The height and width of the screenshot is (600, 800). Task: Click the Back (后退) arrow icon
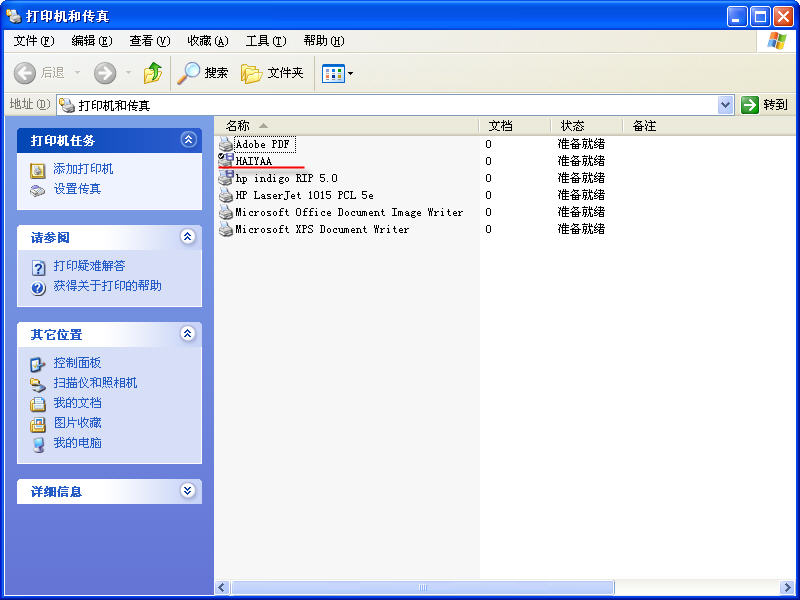[x=24, y=73]
